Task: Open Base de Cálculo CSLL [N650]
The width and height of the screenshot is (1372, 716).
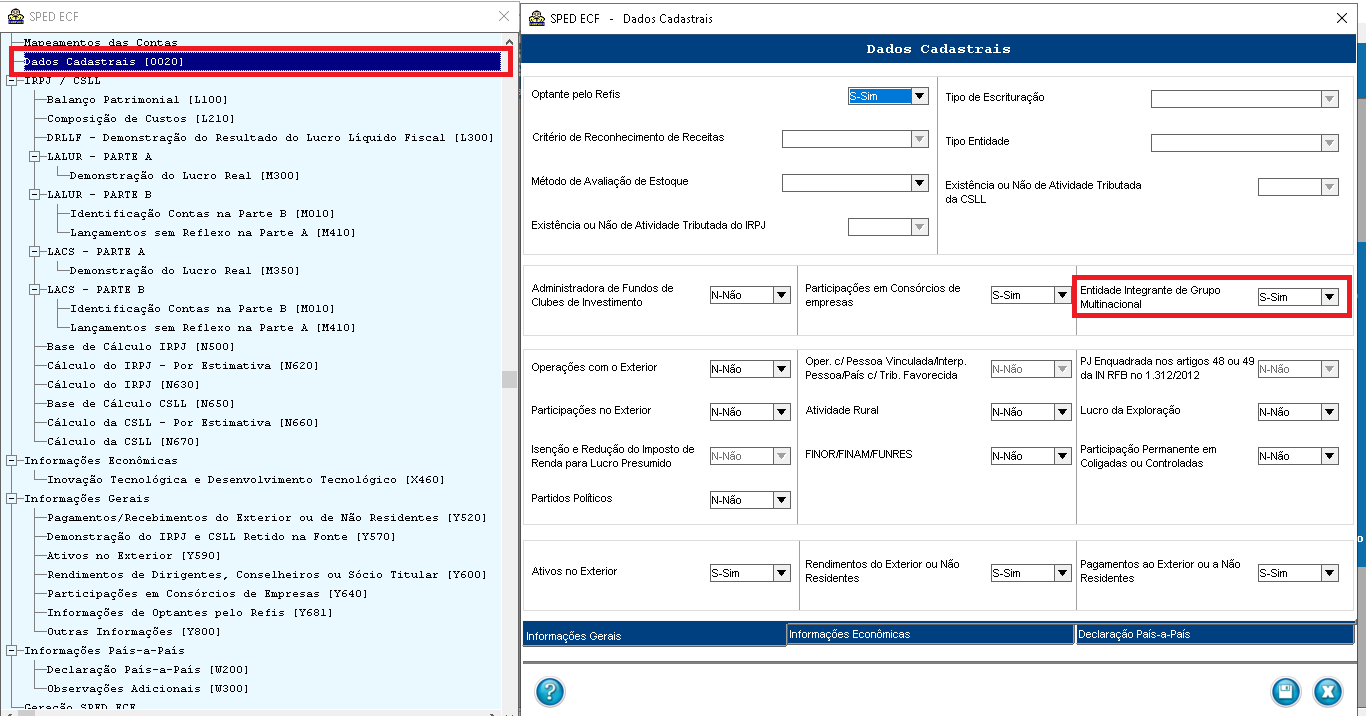Action: (x=141, y=404)
